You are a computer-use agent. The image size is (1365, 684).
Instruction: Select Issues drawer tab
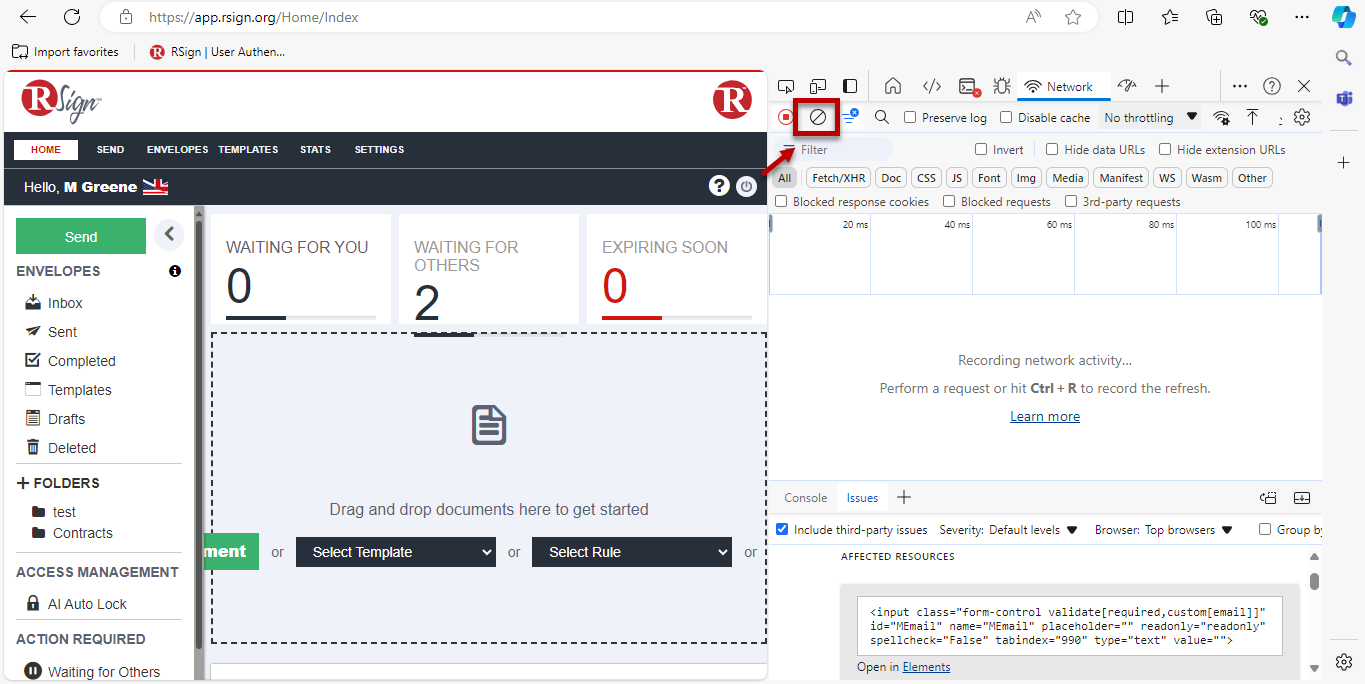(x=862, y=497)
